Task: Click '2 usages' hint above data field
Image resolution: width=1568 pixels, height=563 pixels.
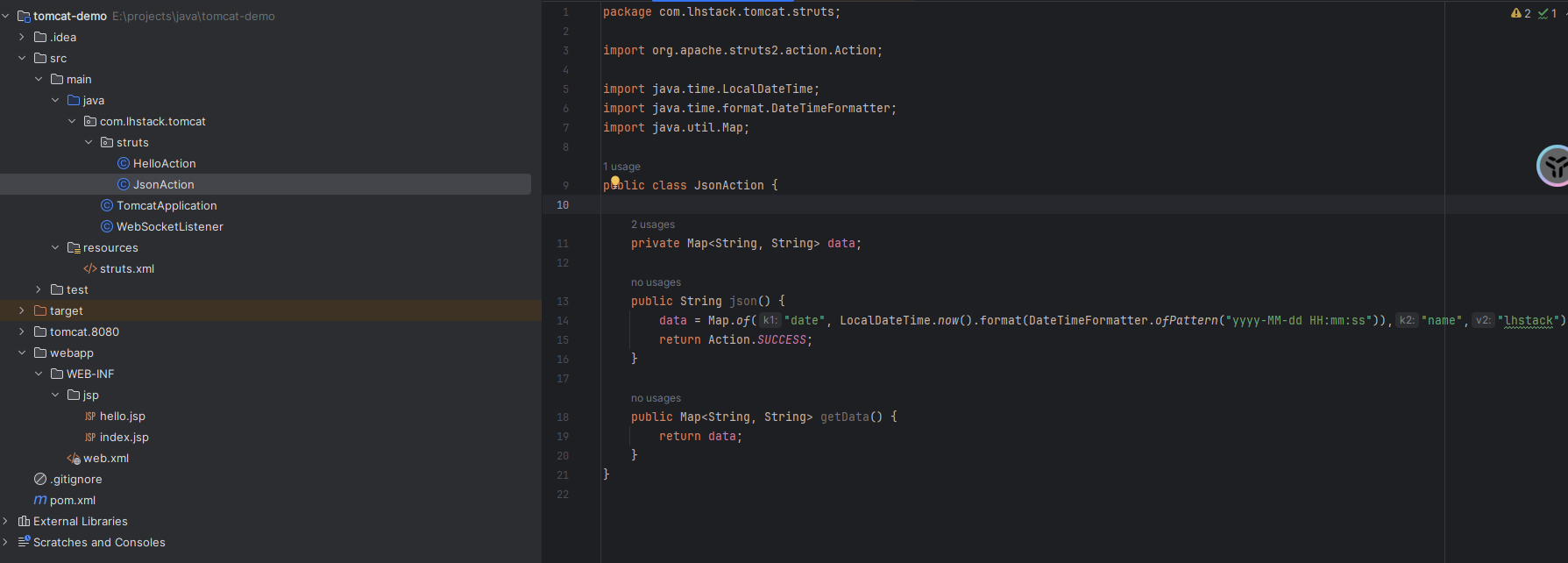Action: click(653, 224)
